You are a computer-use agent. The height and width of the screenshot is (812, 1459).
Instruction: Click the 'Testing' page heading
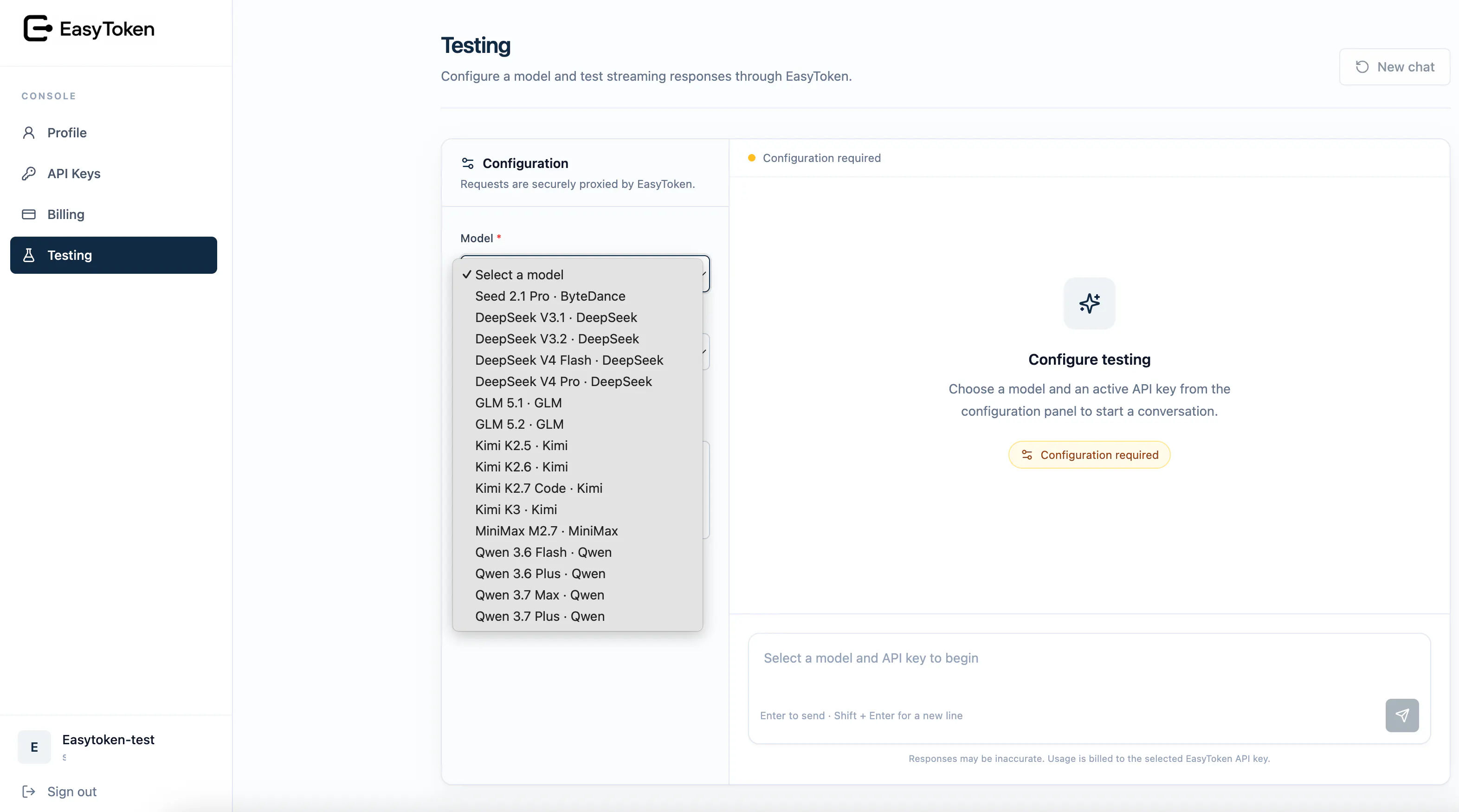click(x=475, y=45)
